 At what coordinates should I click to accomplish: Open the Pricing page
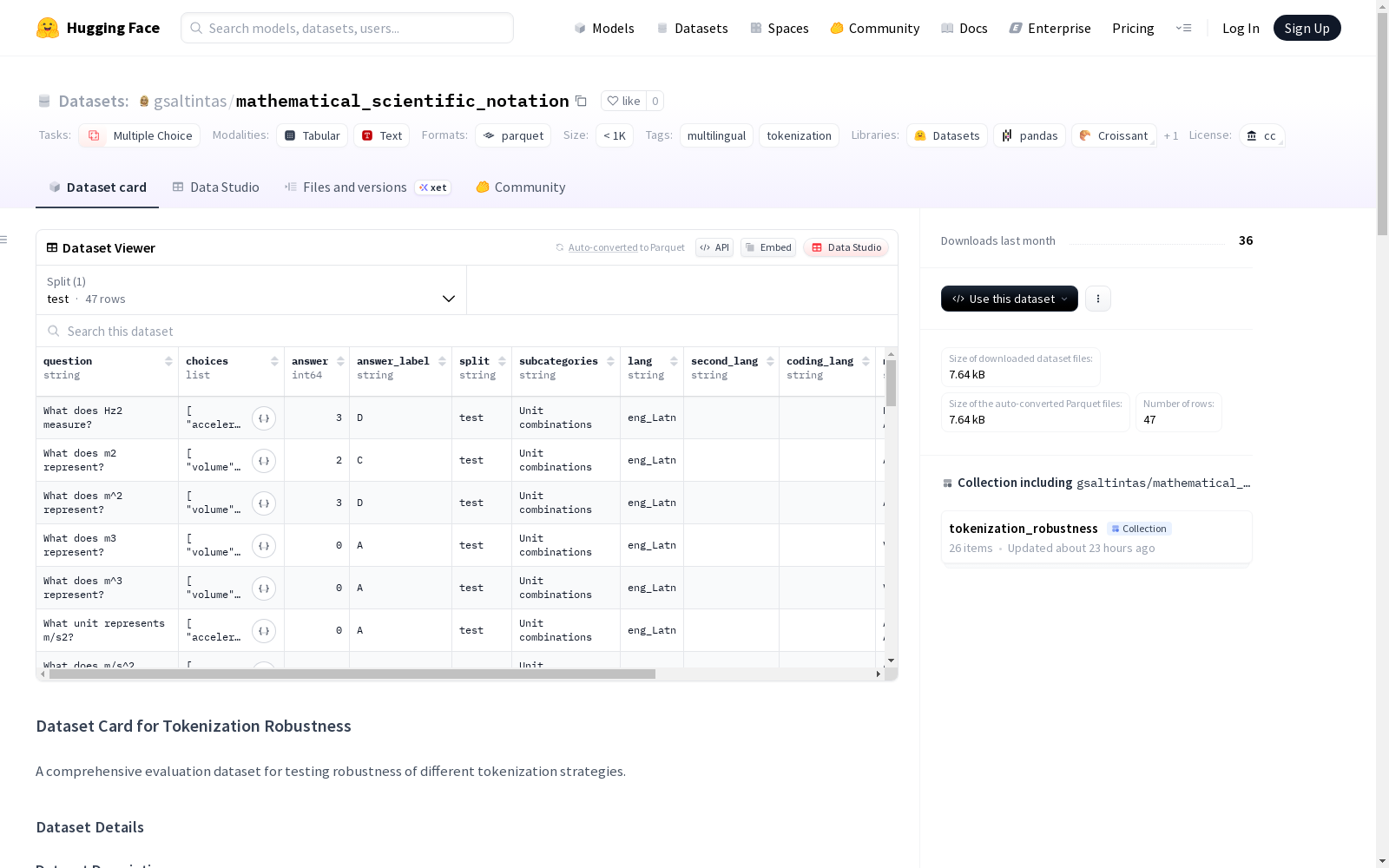point(1133,28)
